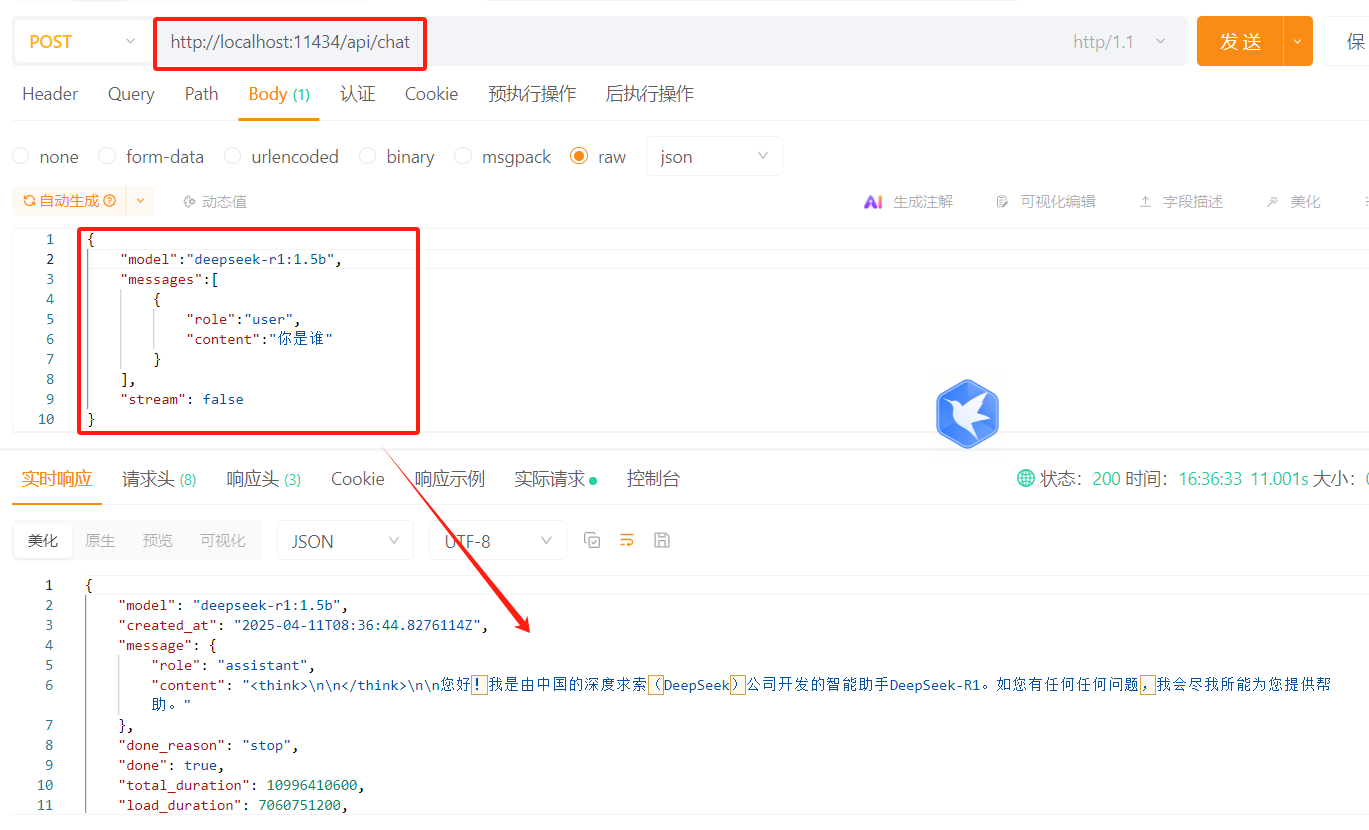The width and height of the screenshot is (1369, 830).
Task: Open the 控制台 console tab
Action: [653, 479]
